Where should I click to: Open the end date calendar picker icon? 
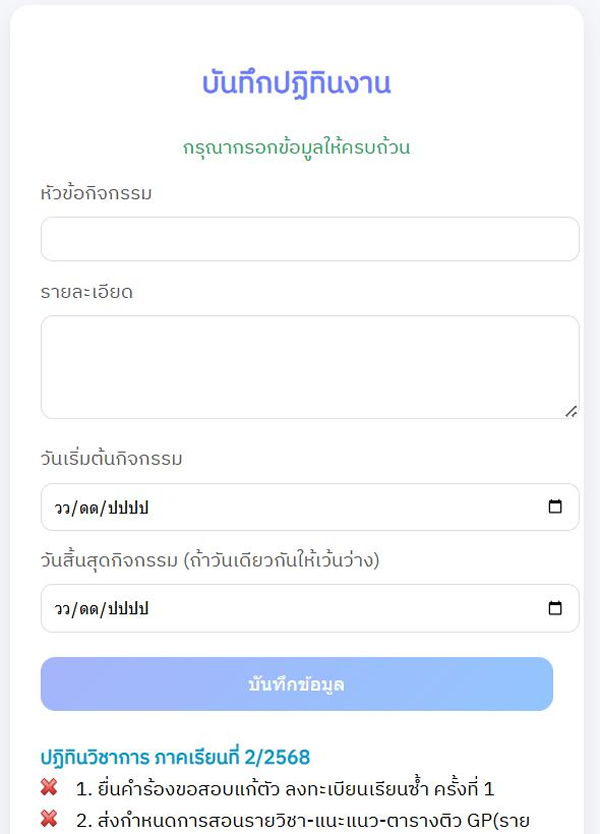tap(556, 608)
